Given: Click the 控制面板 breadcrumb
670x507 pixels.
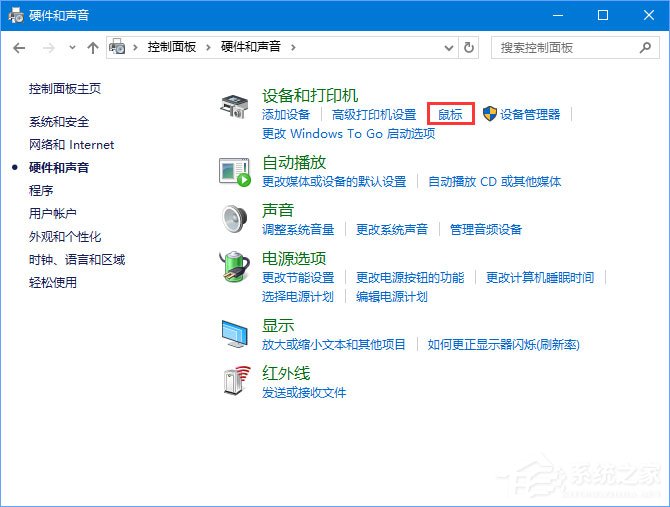Looking at the screenshot, I should pos(172,47).
